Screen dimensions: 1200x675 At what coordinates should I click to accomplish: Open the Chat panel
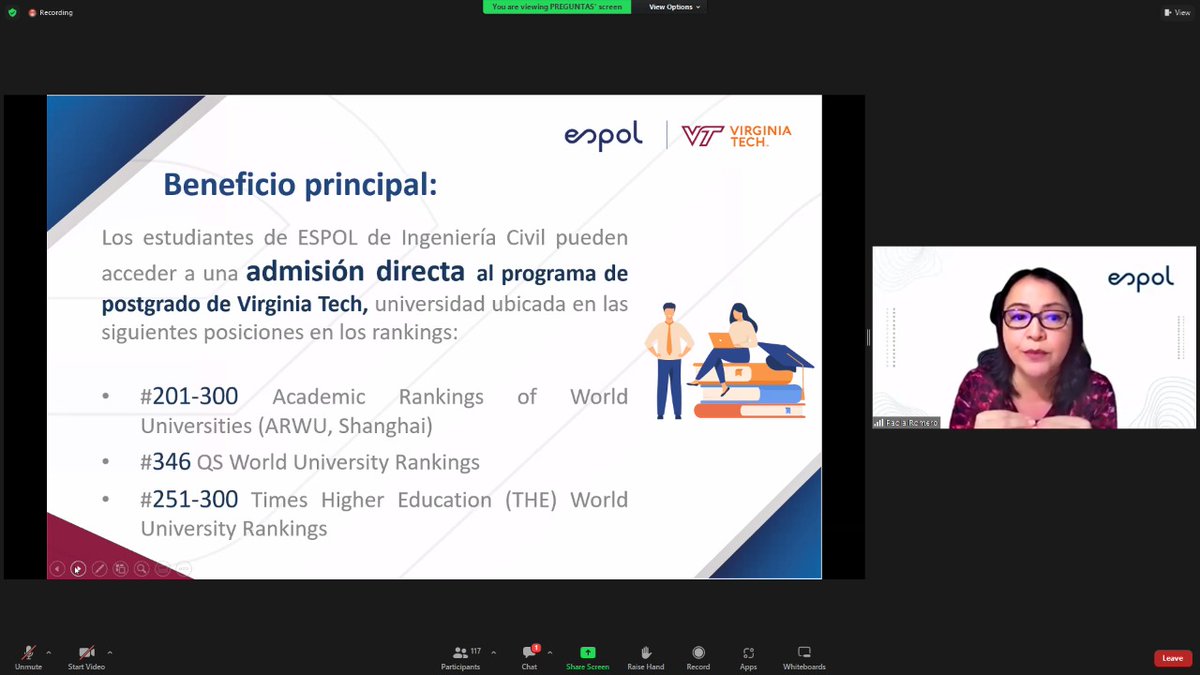pos(529,657)
